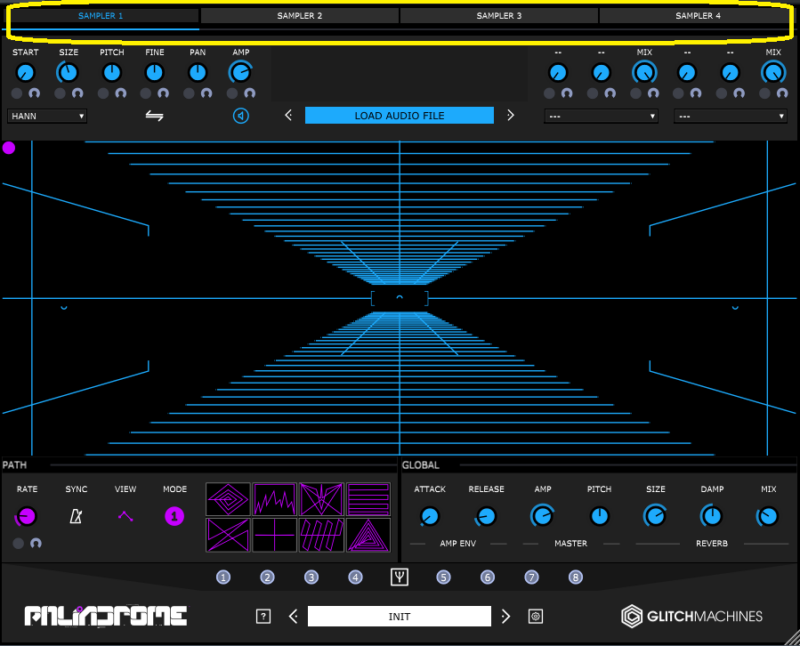Click the View path shape icon
This screenshot has height=646, width=800.
coord(125,516)
